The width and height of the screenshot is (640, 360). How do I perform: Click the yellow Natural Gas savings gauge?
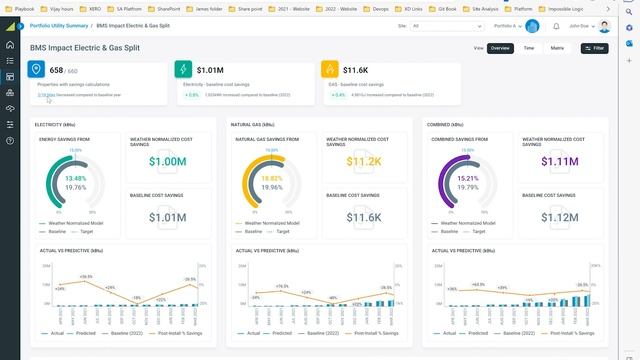pos(272,182)
